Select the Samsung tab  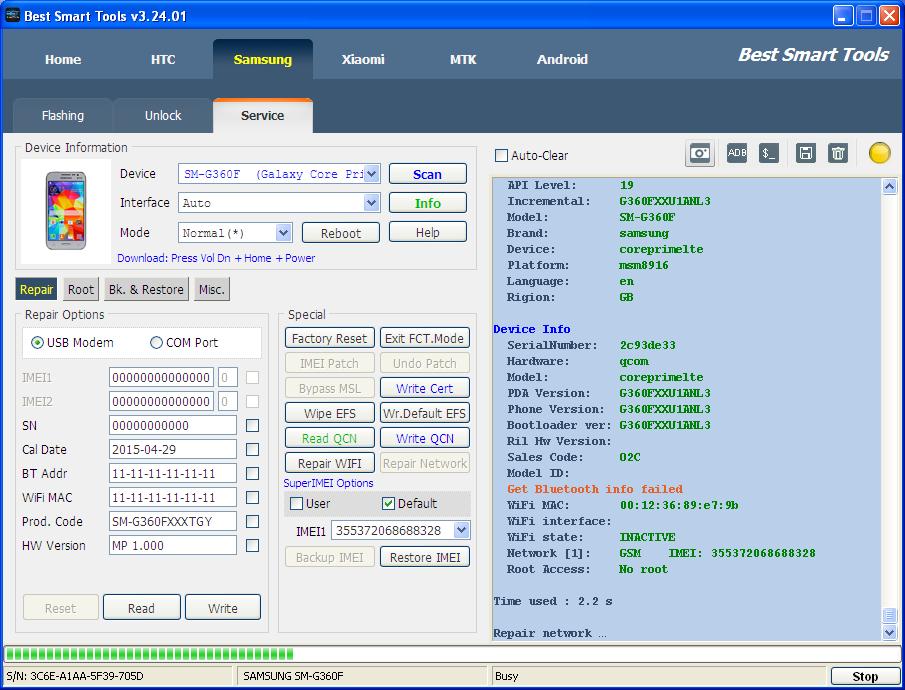(263, 59)
